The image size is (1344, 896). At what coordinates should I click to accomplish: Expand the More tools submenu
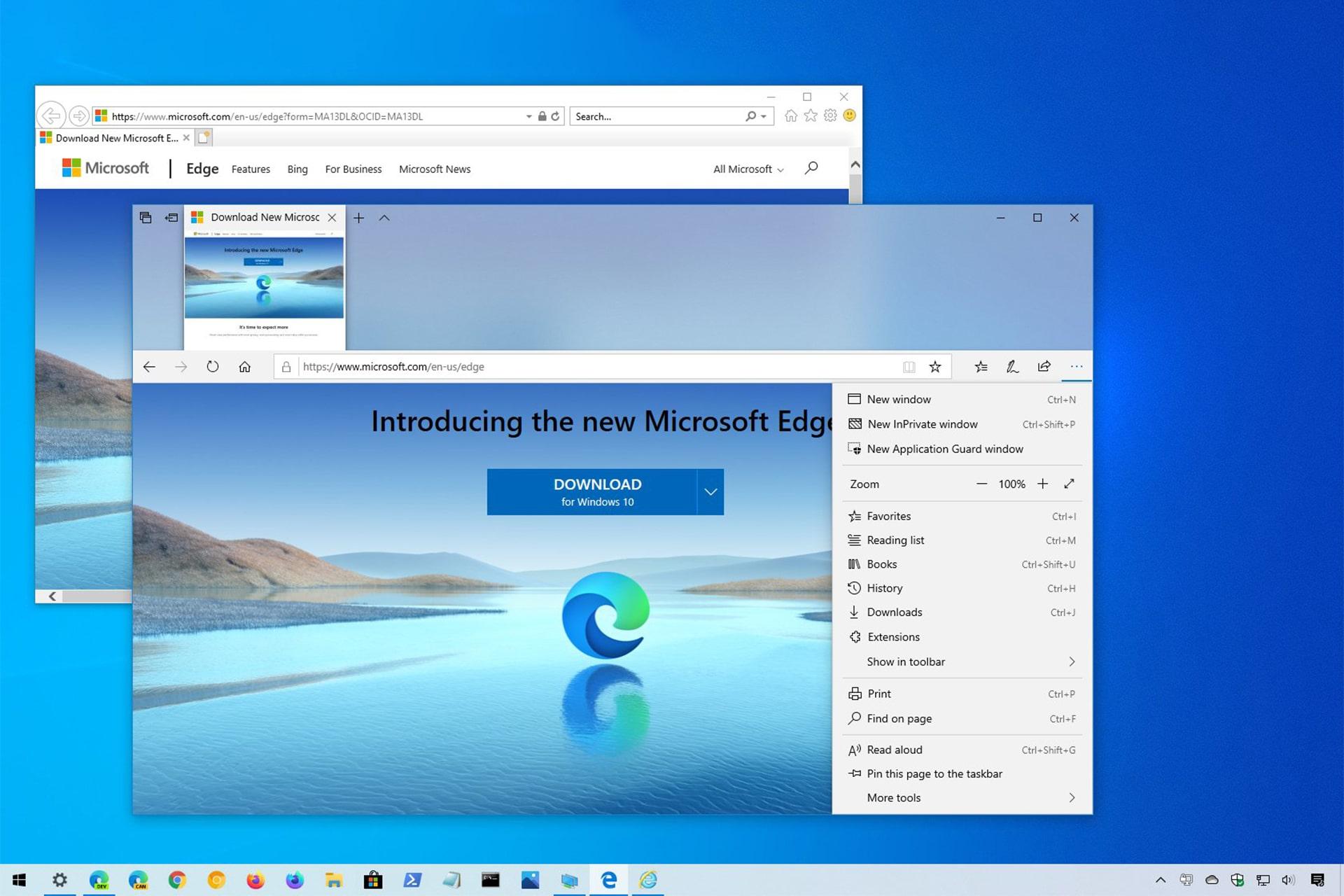tap(962, 797)
